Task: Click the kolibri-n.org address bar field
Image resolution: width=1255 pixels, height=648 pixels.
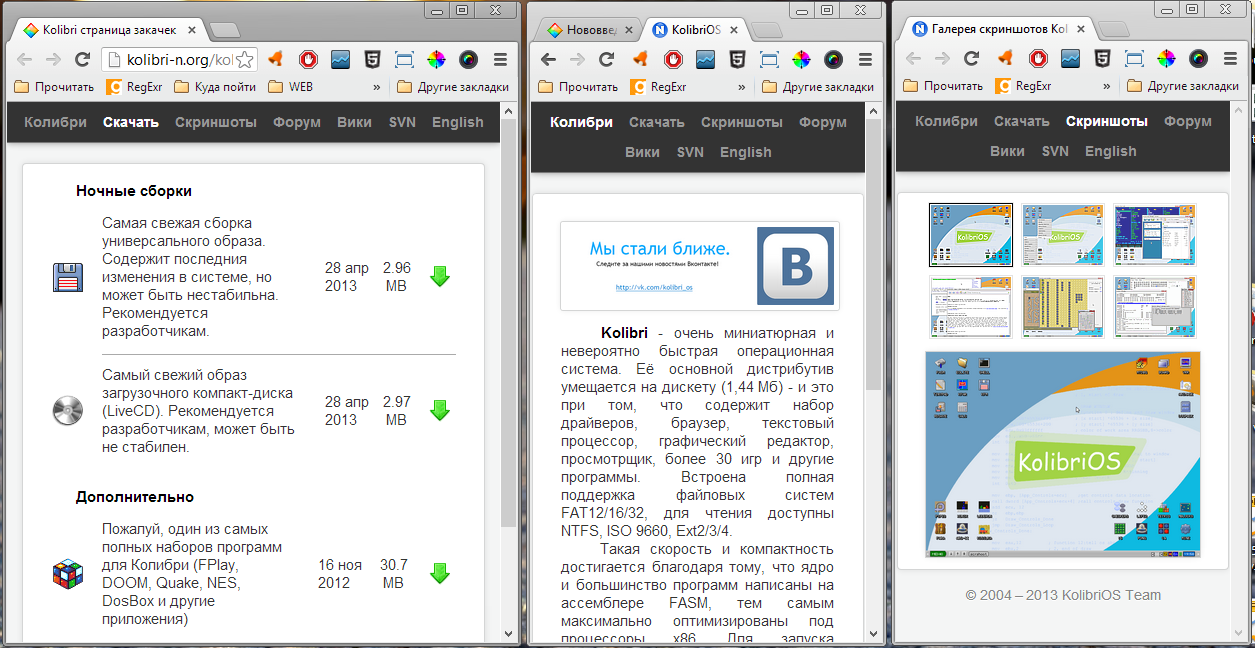Action: click(170, 59)
